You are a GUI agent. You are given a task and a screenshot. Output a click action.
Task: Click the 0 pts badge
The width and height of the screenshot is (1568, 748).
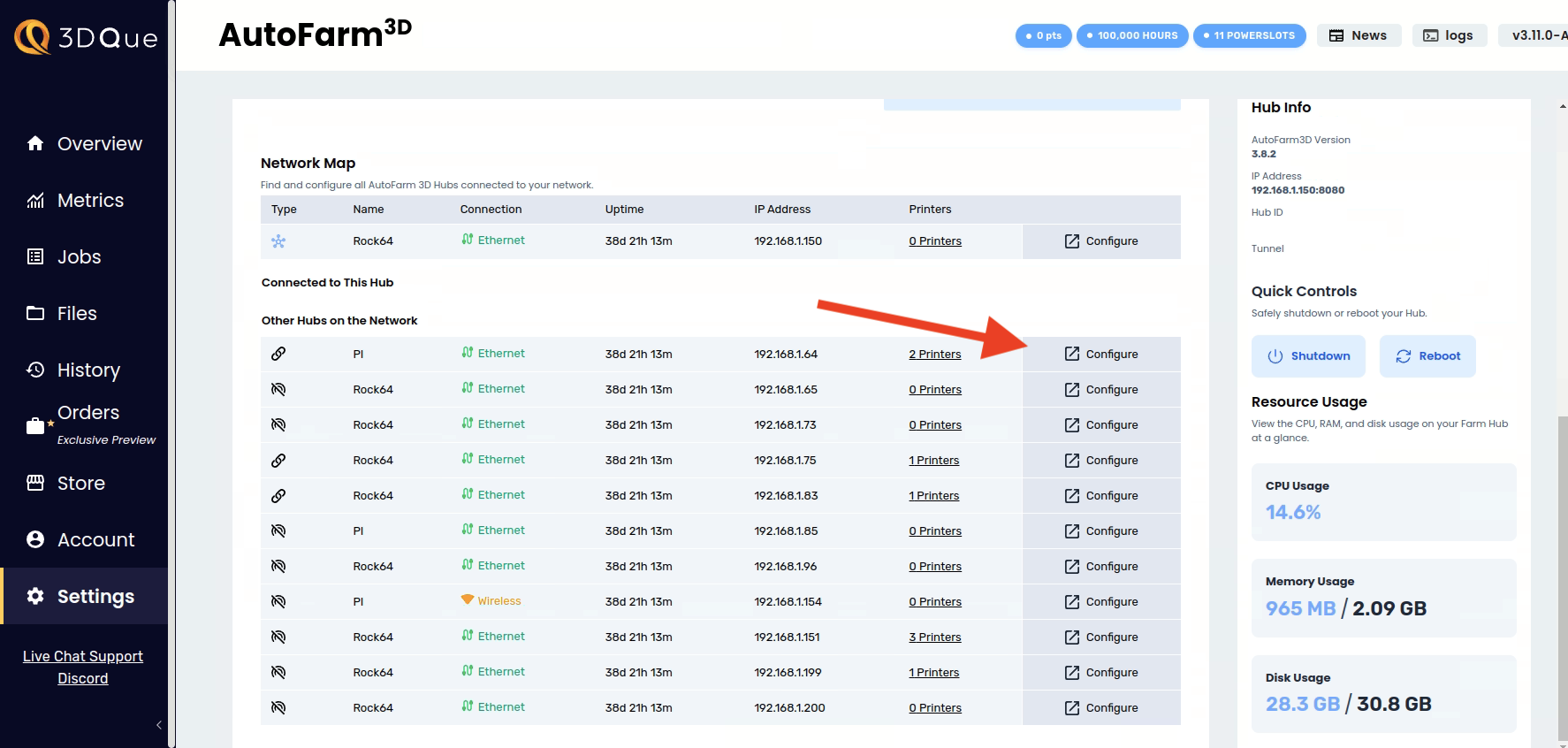[1044, 35]
